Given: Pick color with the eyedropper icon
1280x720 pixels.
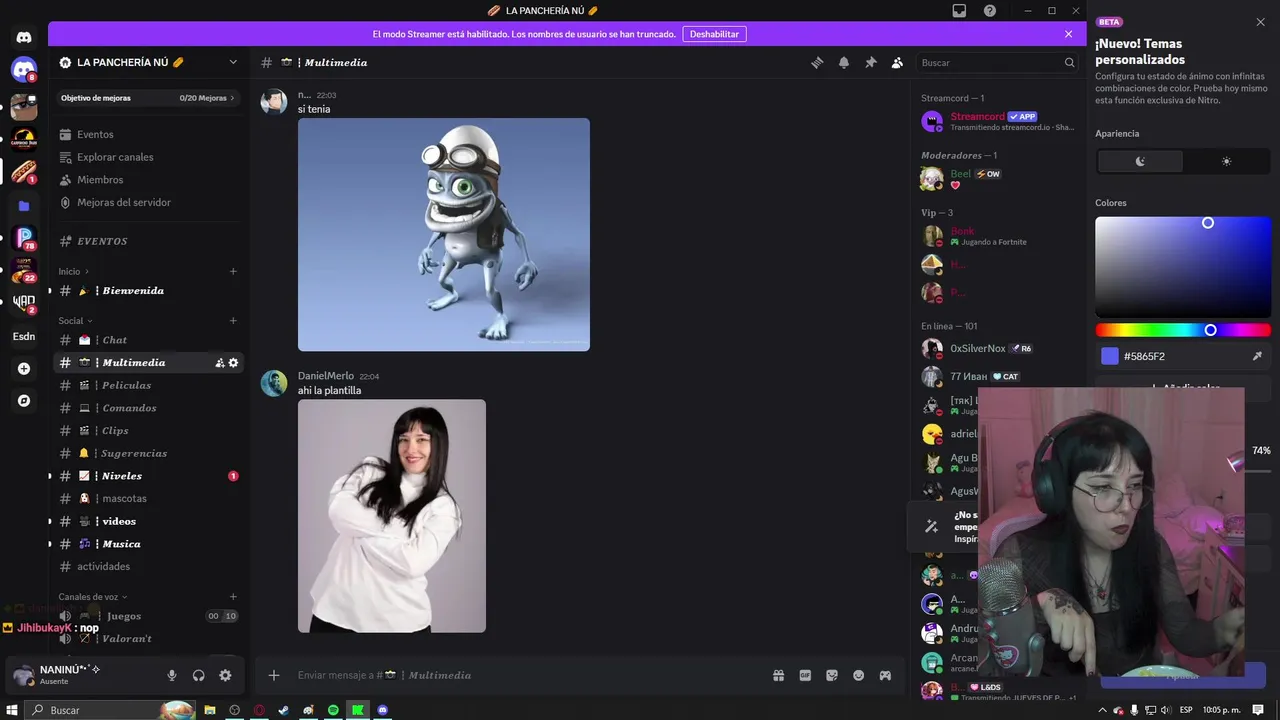Looking at the screenshot, I should click(x=1257, y=356).
